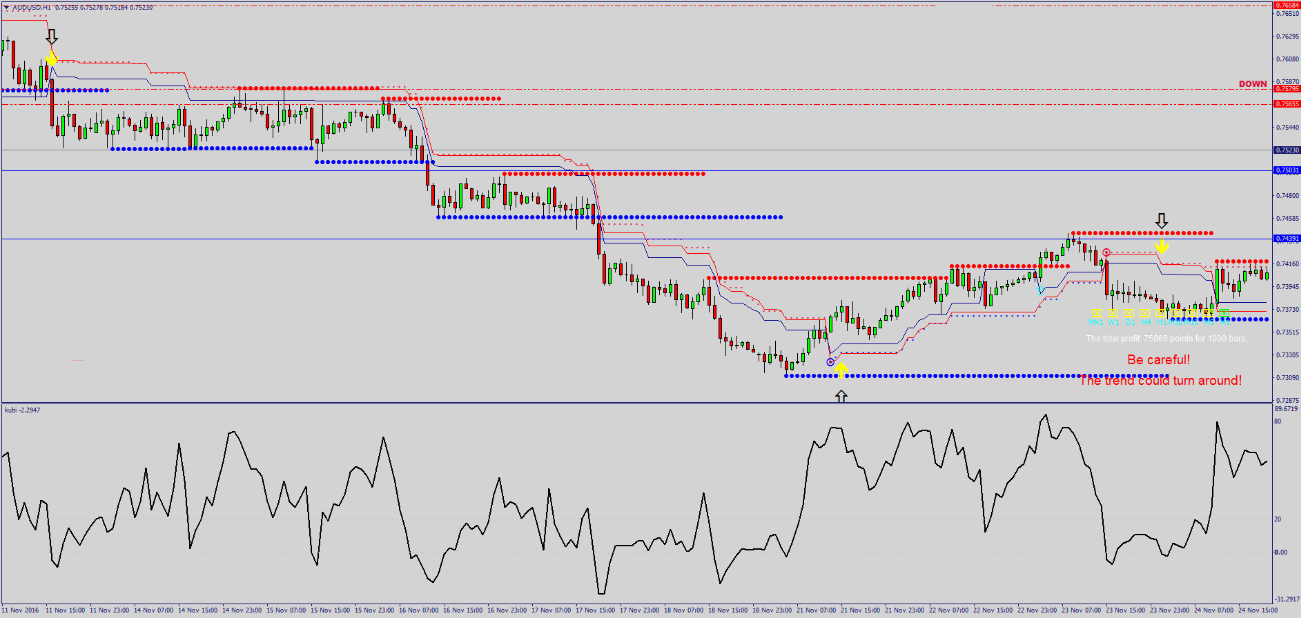Click the 'The trend could turn around!' warning text
Viewport: 1301px width, 618px height.
pyautogui.click(x=1160, y=379)
